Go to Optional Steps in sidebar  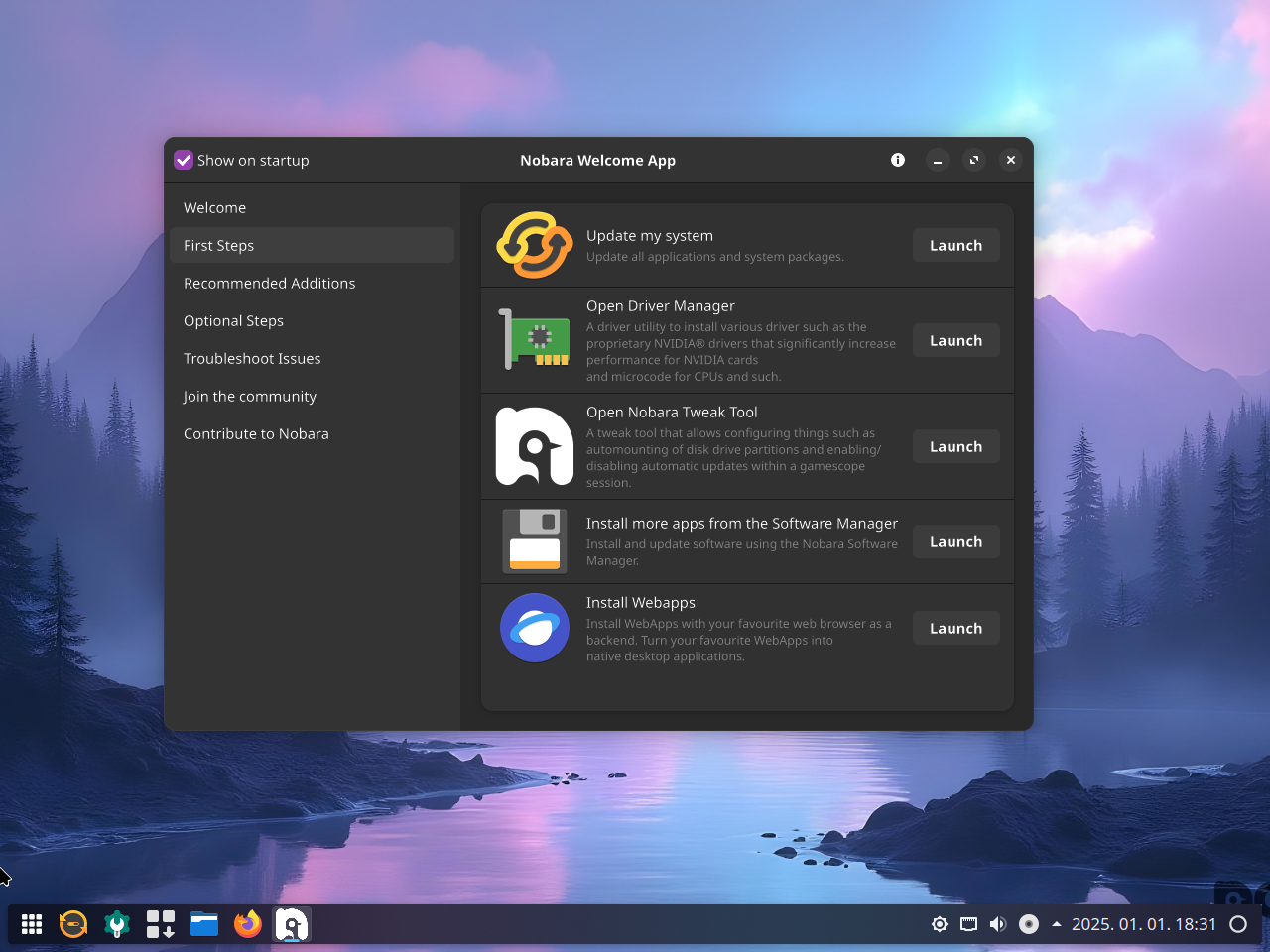click(312, 320)
